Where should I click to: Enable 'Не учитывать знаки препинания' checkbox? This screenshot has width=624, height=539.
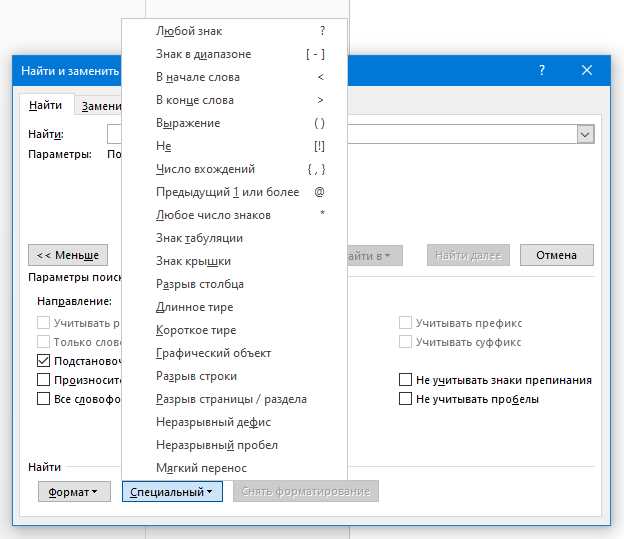coord(405,380)
